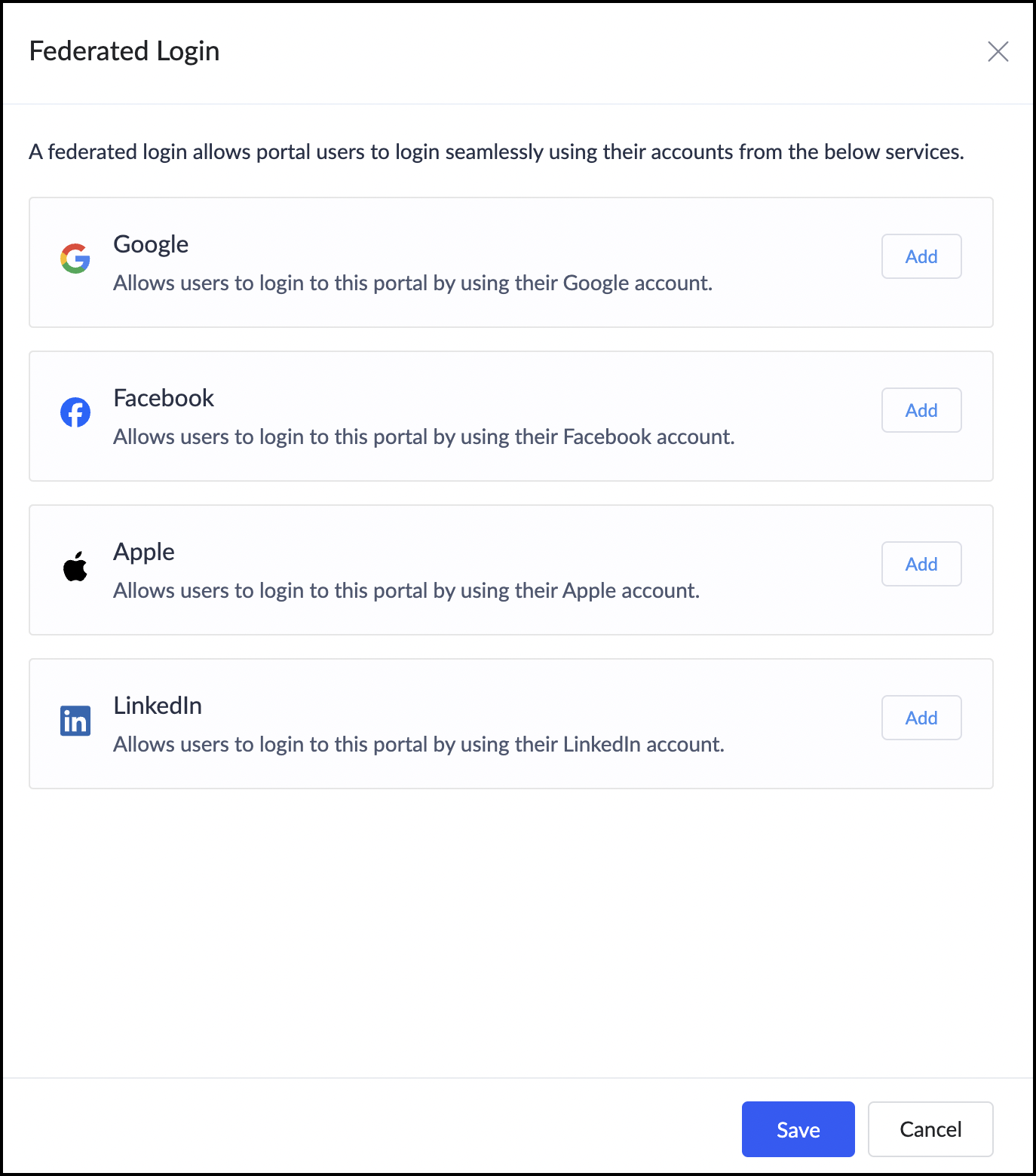Close the Federated Login dialog
Image resolution: width=1036 pixels, height=1176 pixels.
(998, 51)
